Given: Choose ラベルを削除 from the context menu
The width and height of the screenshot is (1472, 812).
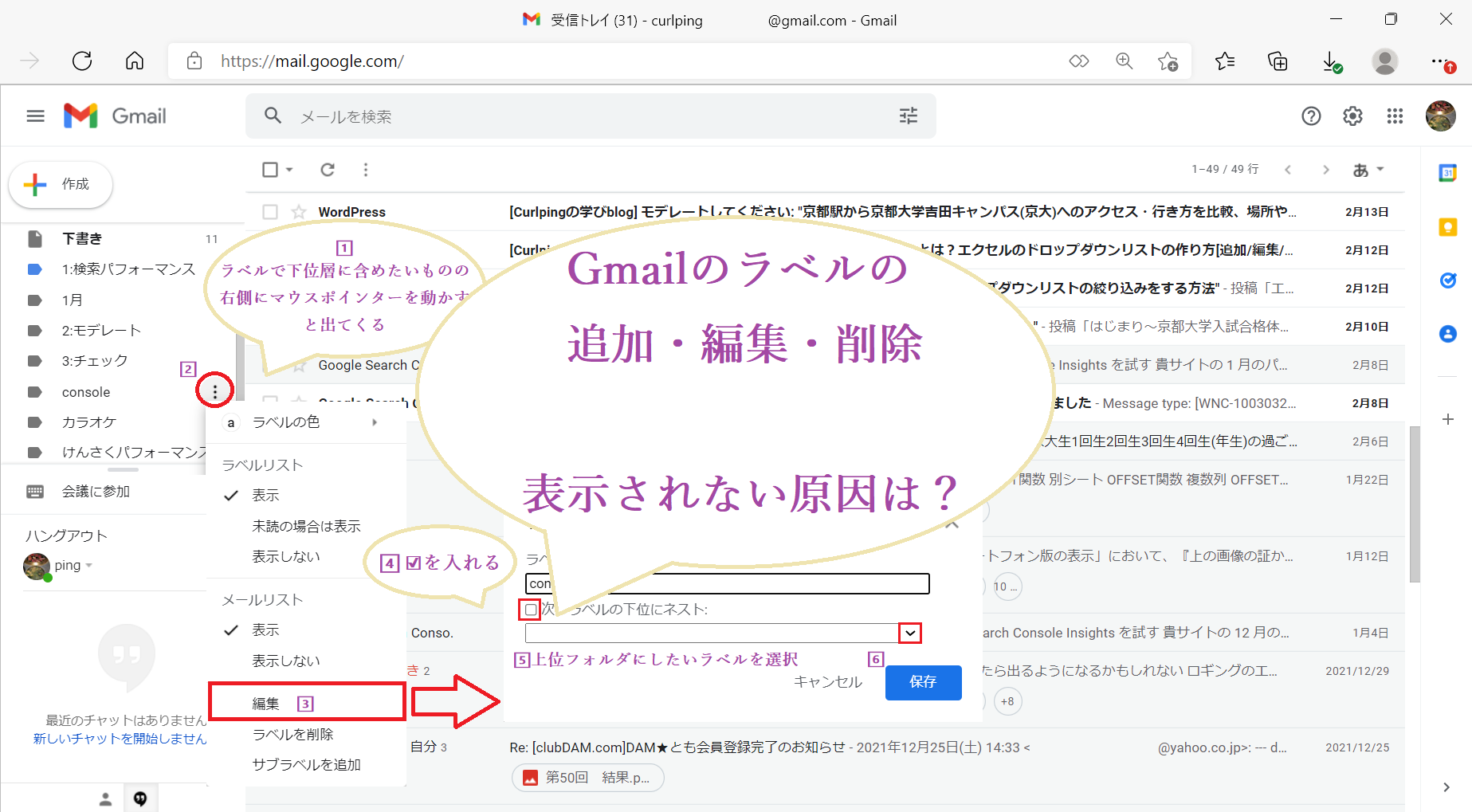Looking at the screenshot, I should 292,733.
